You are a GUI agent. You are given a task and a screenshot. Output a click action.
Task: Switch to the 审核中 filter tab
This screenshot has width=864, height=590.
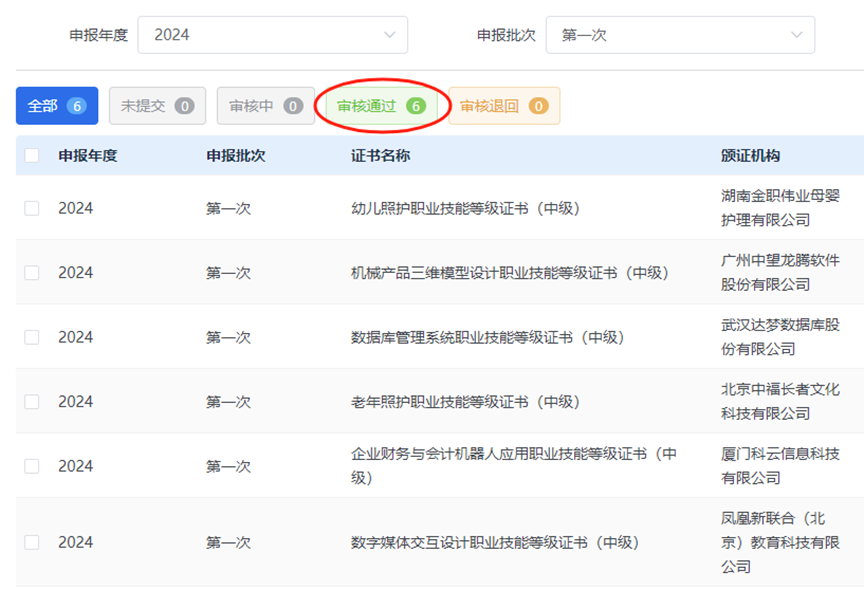(x=265, y=106)
